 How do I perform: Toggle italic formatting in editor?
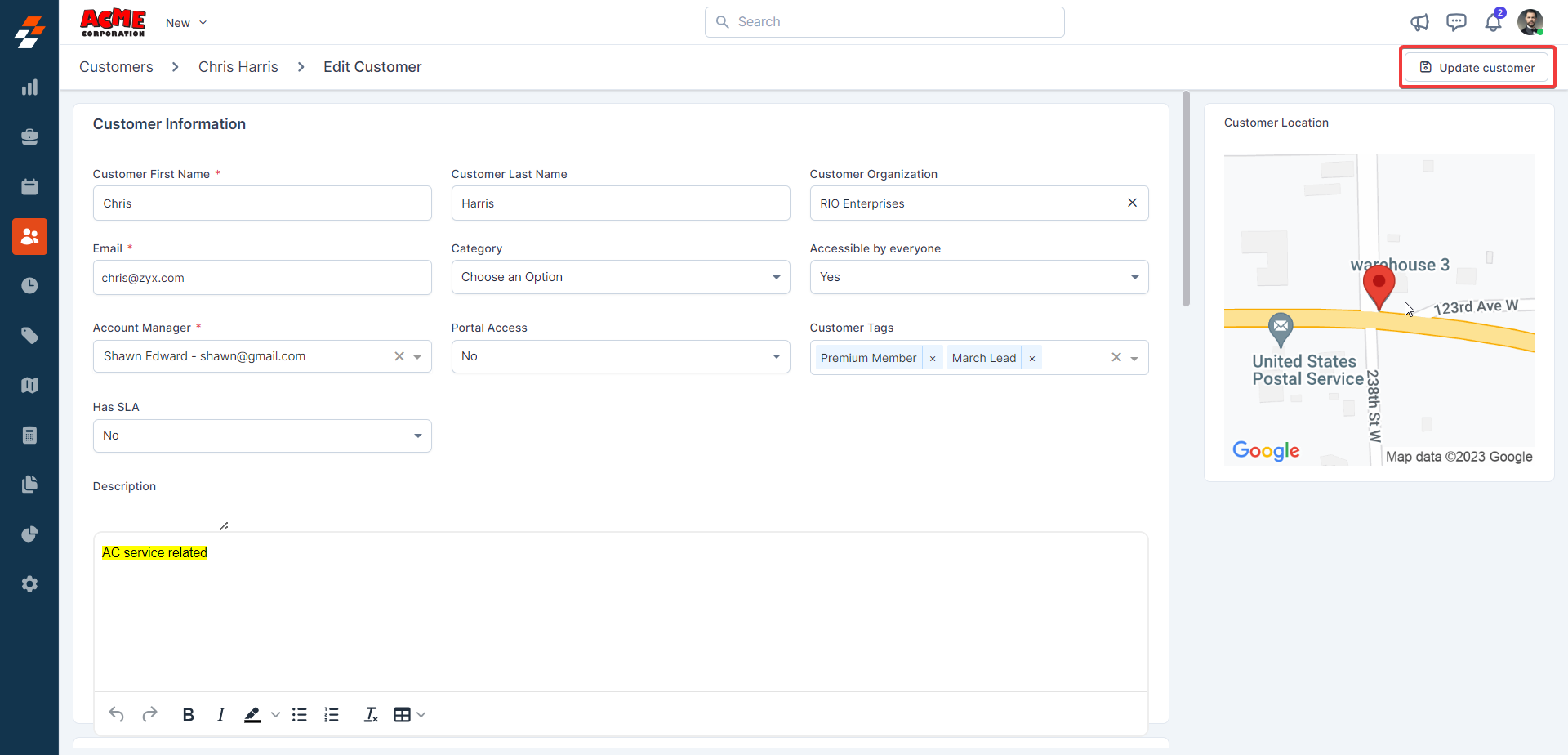[220, 715]
